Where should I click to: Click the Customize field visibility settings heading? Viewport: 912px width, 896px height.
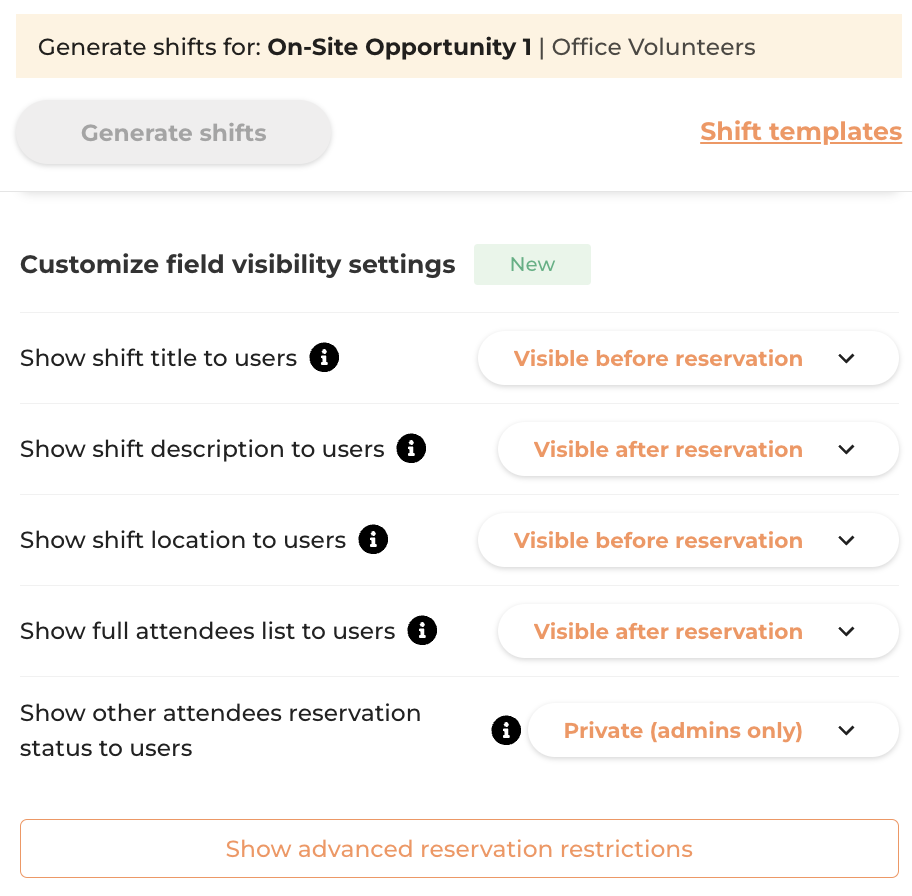pos(237,264)
